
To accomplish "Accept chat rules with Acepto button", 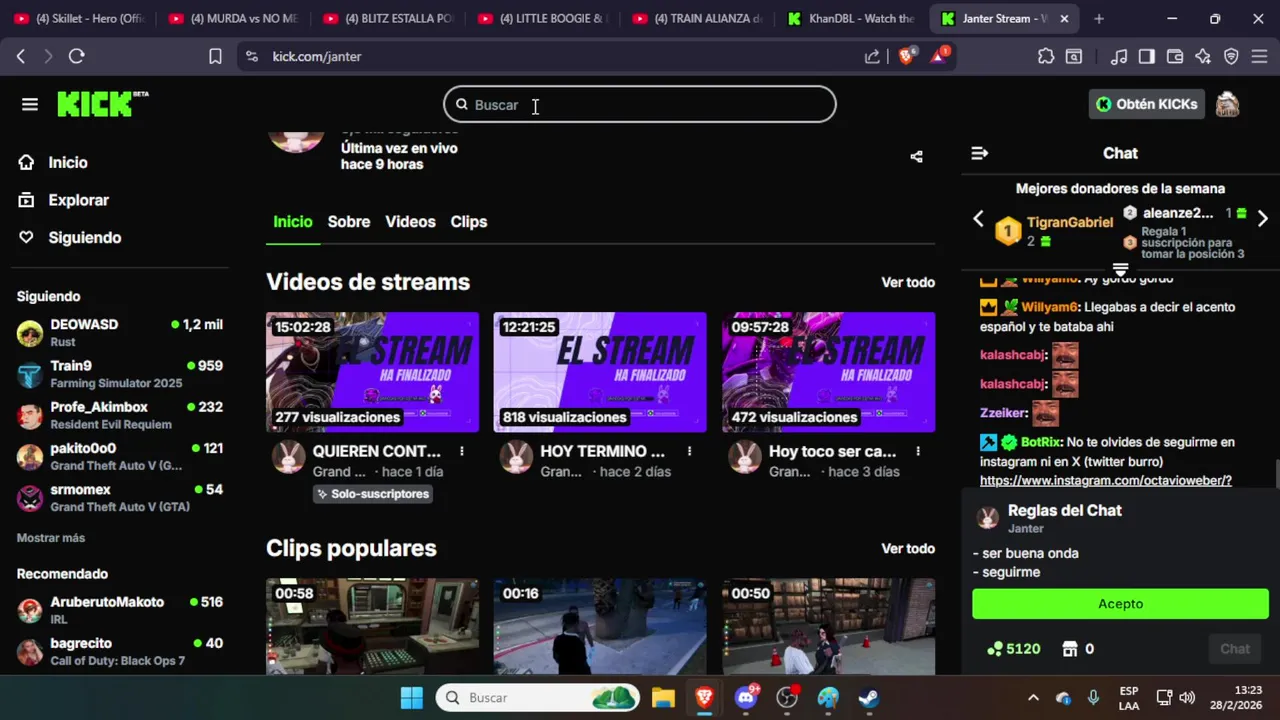I will 1120,604.
